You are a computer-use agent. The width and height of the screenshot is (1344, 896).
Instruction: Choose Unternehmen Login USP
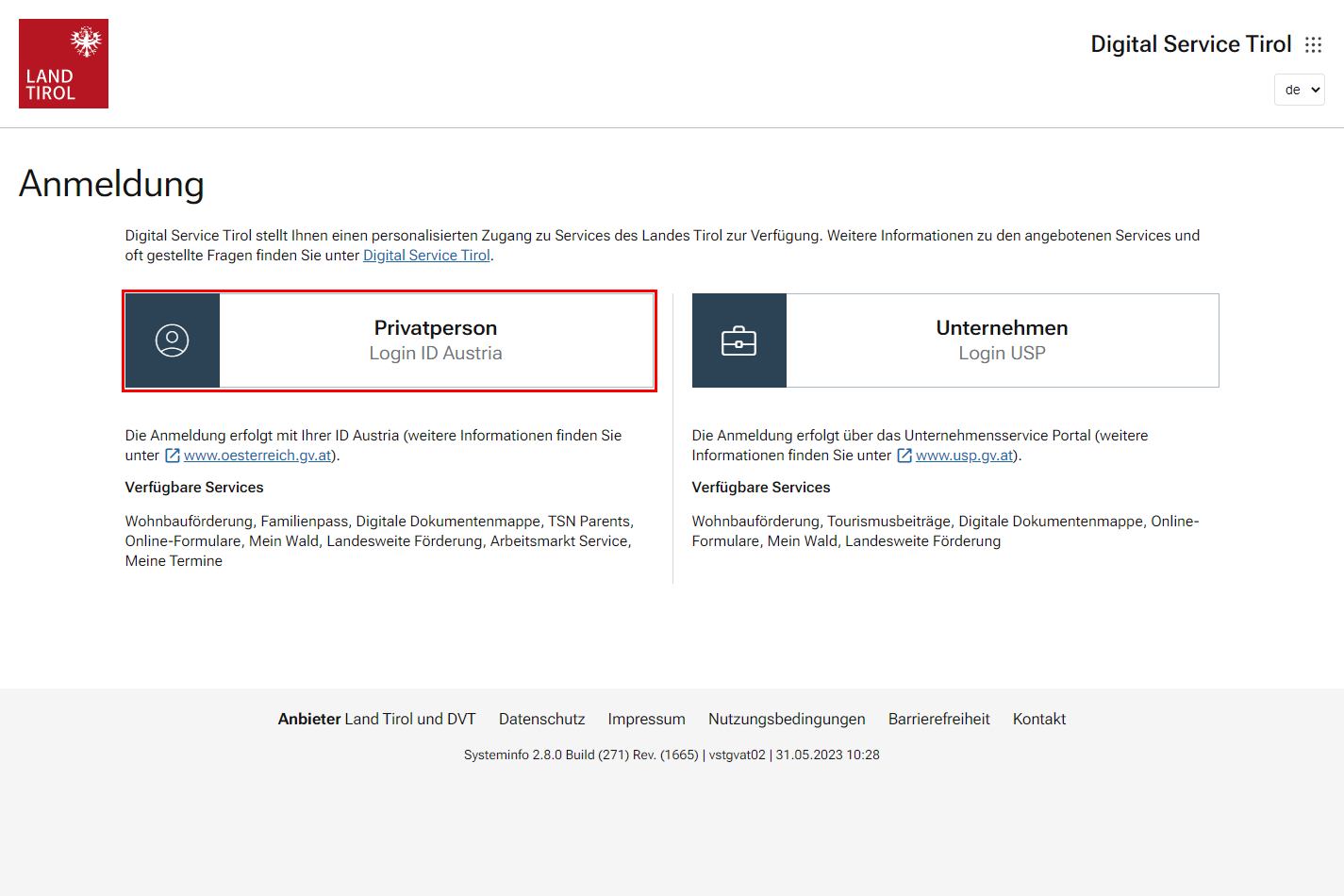(x=1002, y=340)
